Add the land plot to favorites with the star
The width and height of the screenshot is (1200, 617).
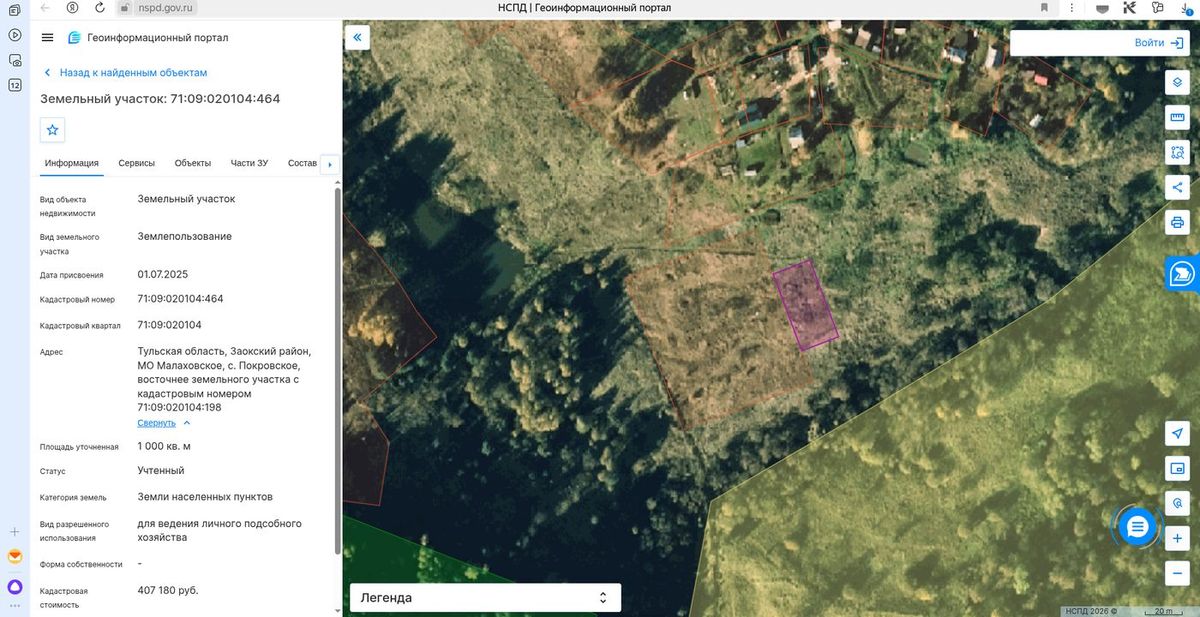[x=53, y=130]
